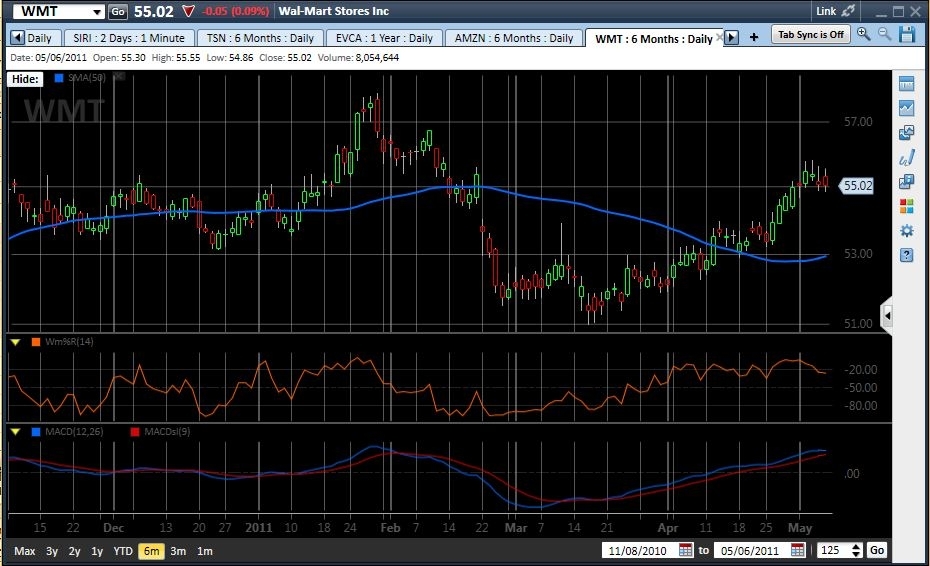Switch to EVCA : 1 Year : Daily tab
The image size is (930, 566).
pos(384,38)
